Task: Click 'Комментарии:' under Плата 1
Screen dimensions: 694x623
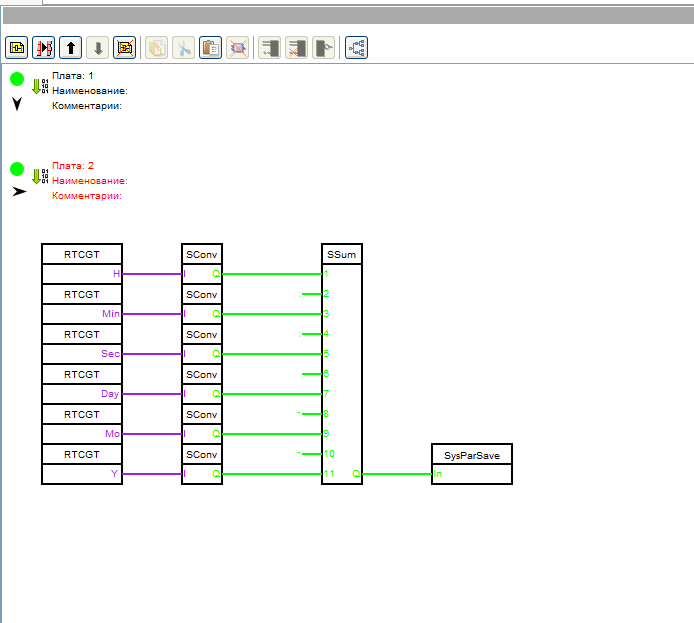Action: point(87,106)
